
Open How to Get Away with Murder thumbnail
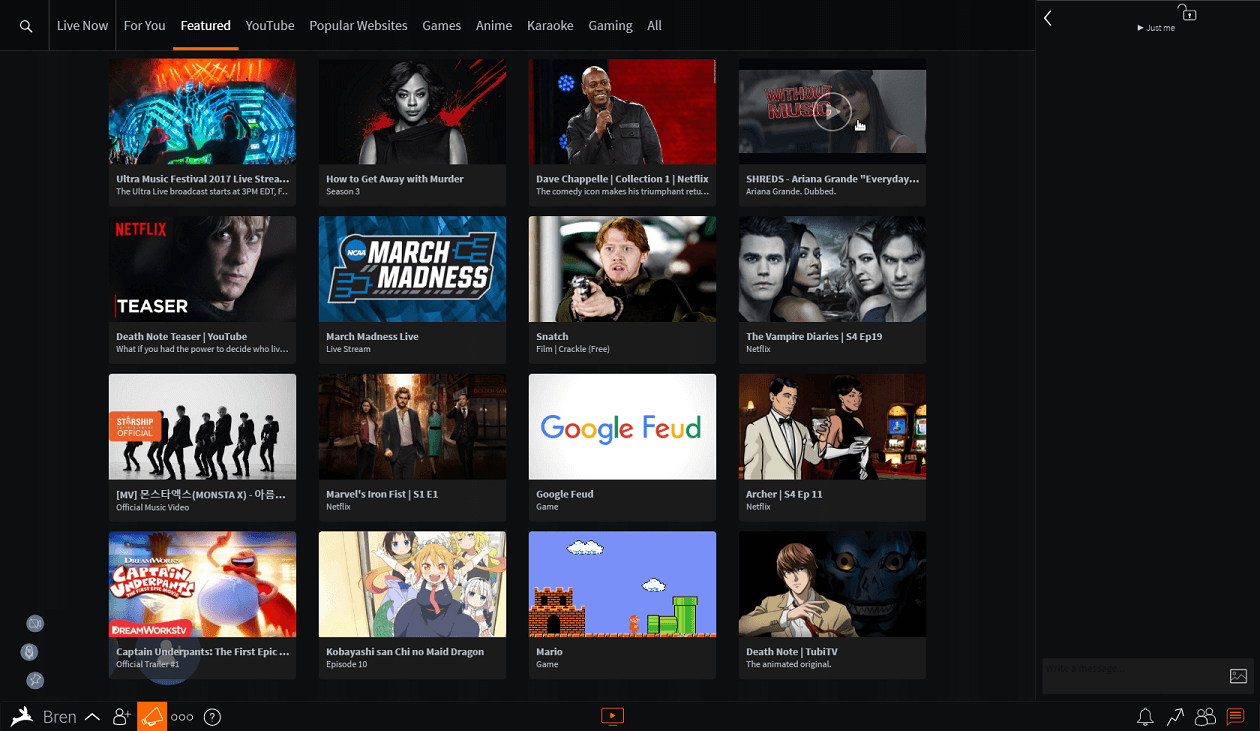click(412, 111)
